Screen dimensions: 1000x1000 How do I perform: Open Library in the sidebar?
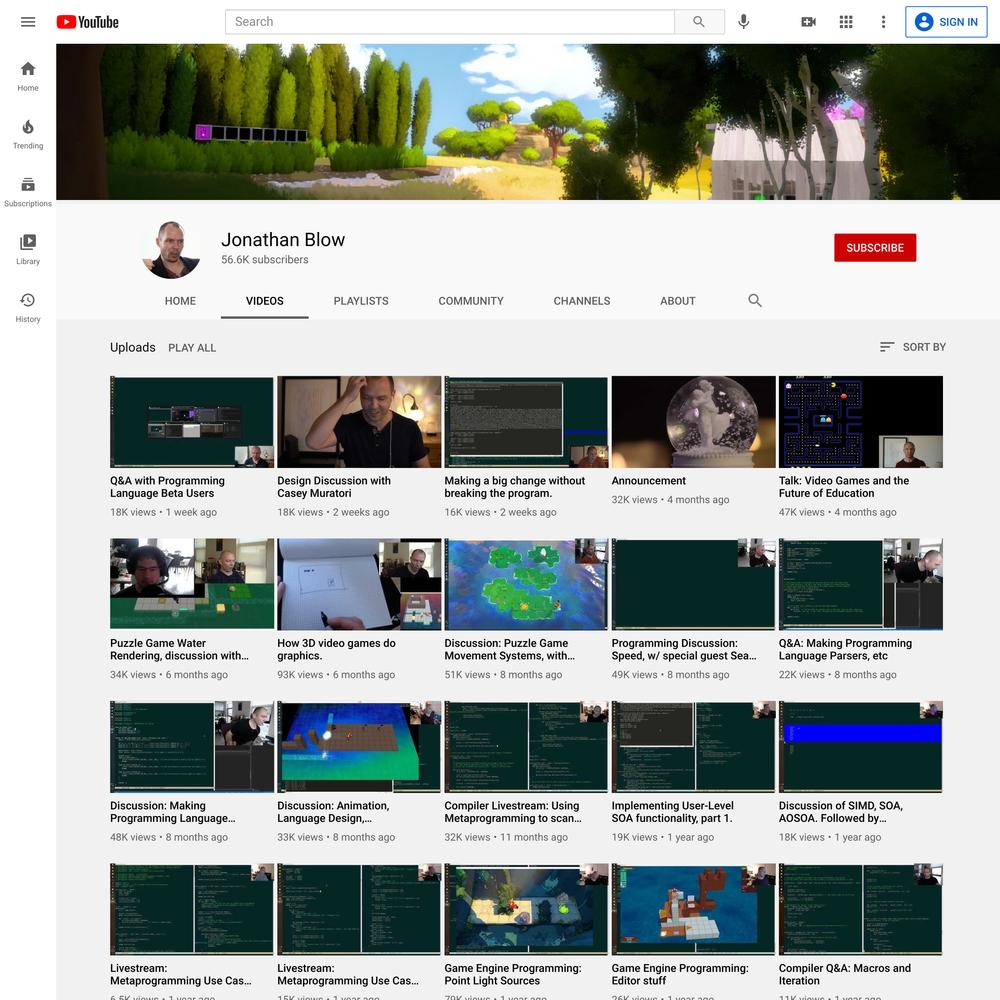(27, 249)
